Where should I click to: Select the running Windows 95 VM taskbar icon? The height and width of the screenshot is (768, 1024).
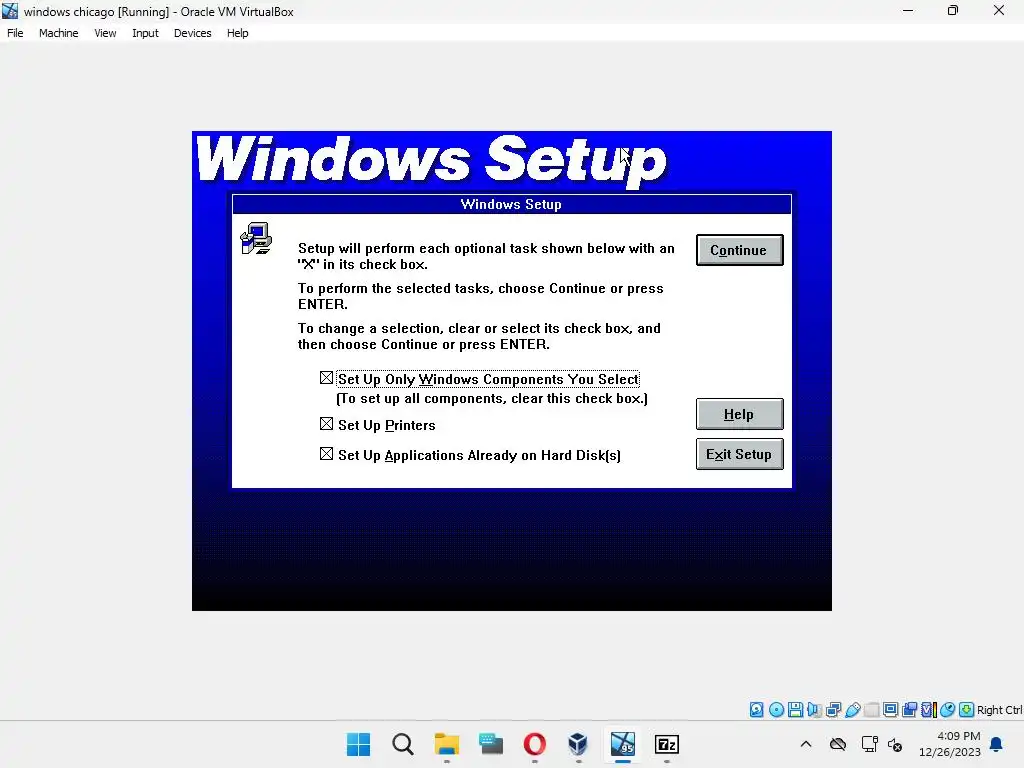click(x=622, y=744)
